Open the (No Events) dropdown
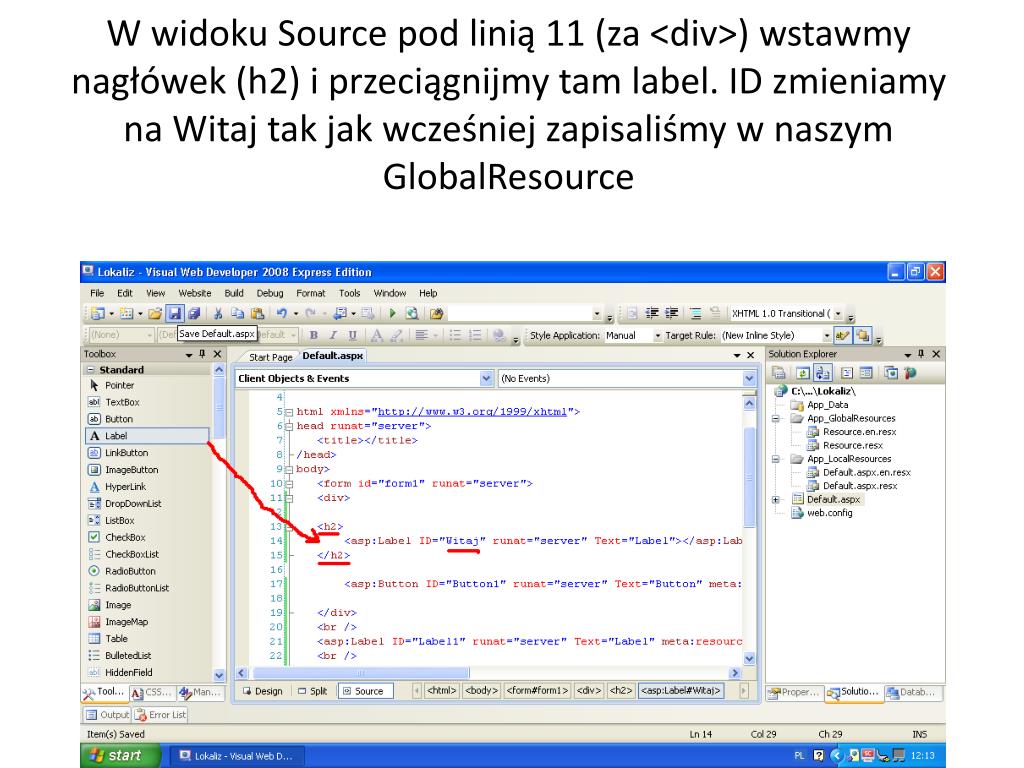Viewport: 1024px width, 768px height. click(748, 378)
